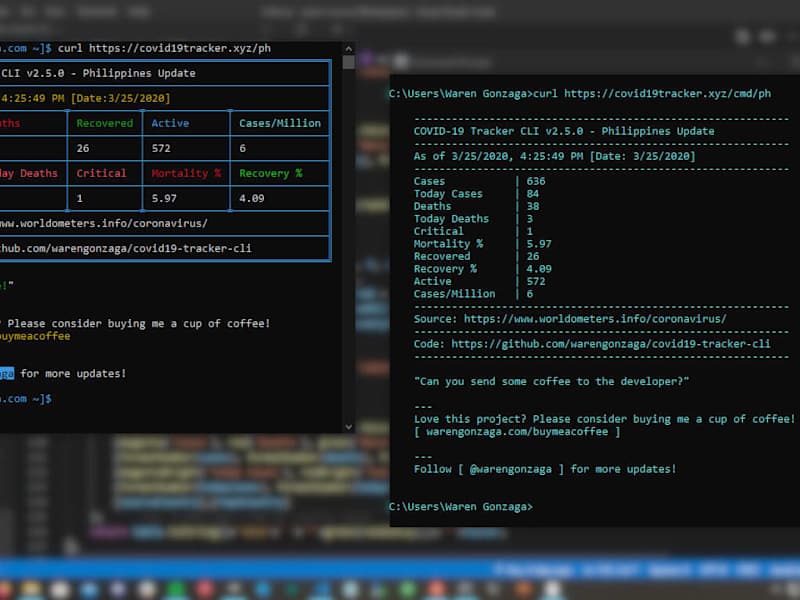Grab the left terminal's scrollbar thumb
800x600 pixels.
(x=348, y=62)
